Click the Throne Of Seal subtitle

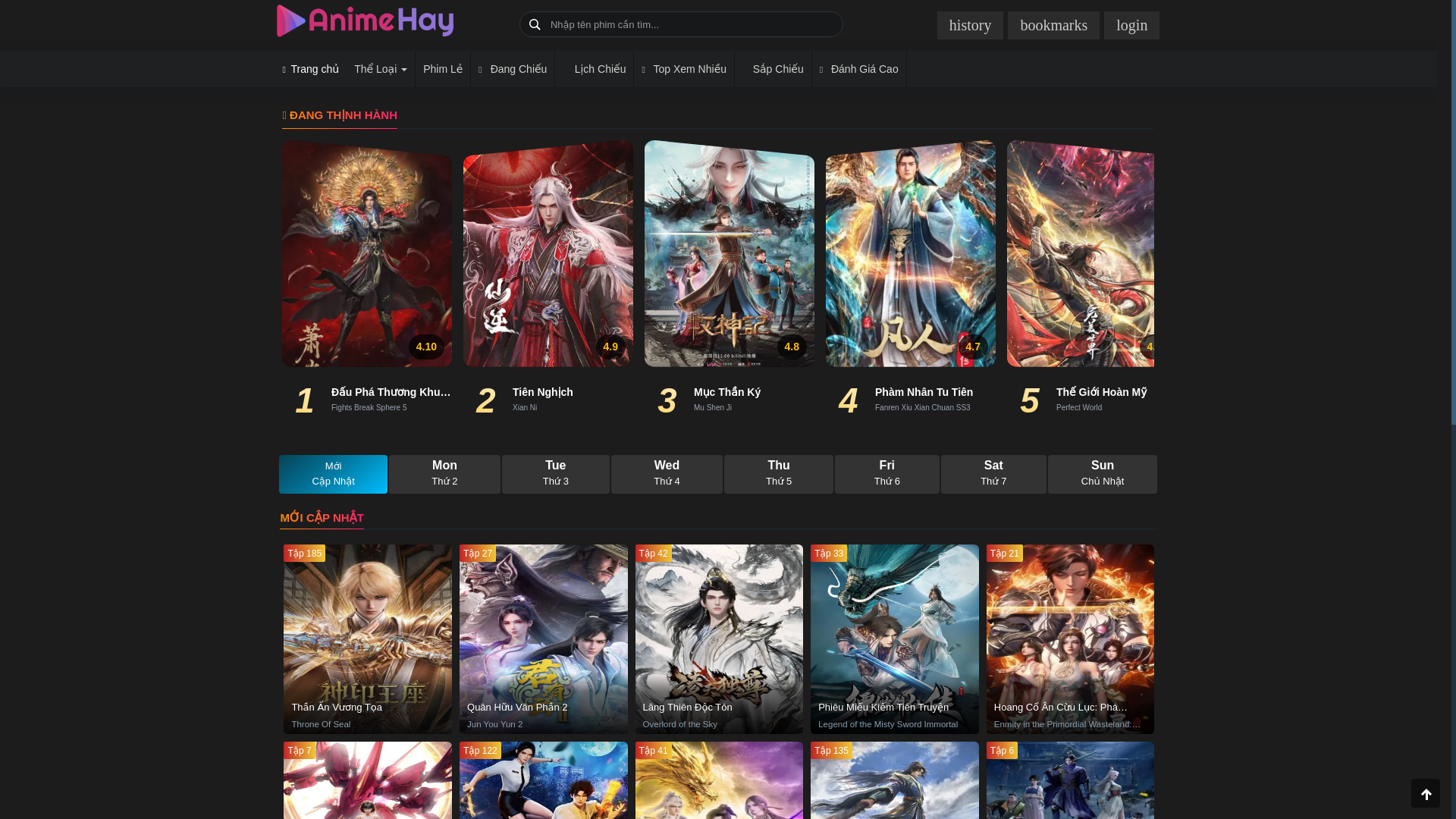click(321, 724)
